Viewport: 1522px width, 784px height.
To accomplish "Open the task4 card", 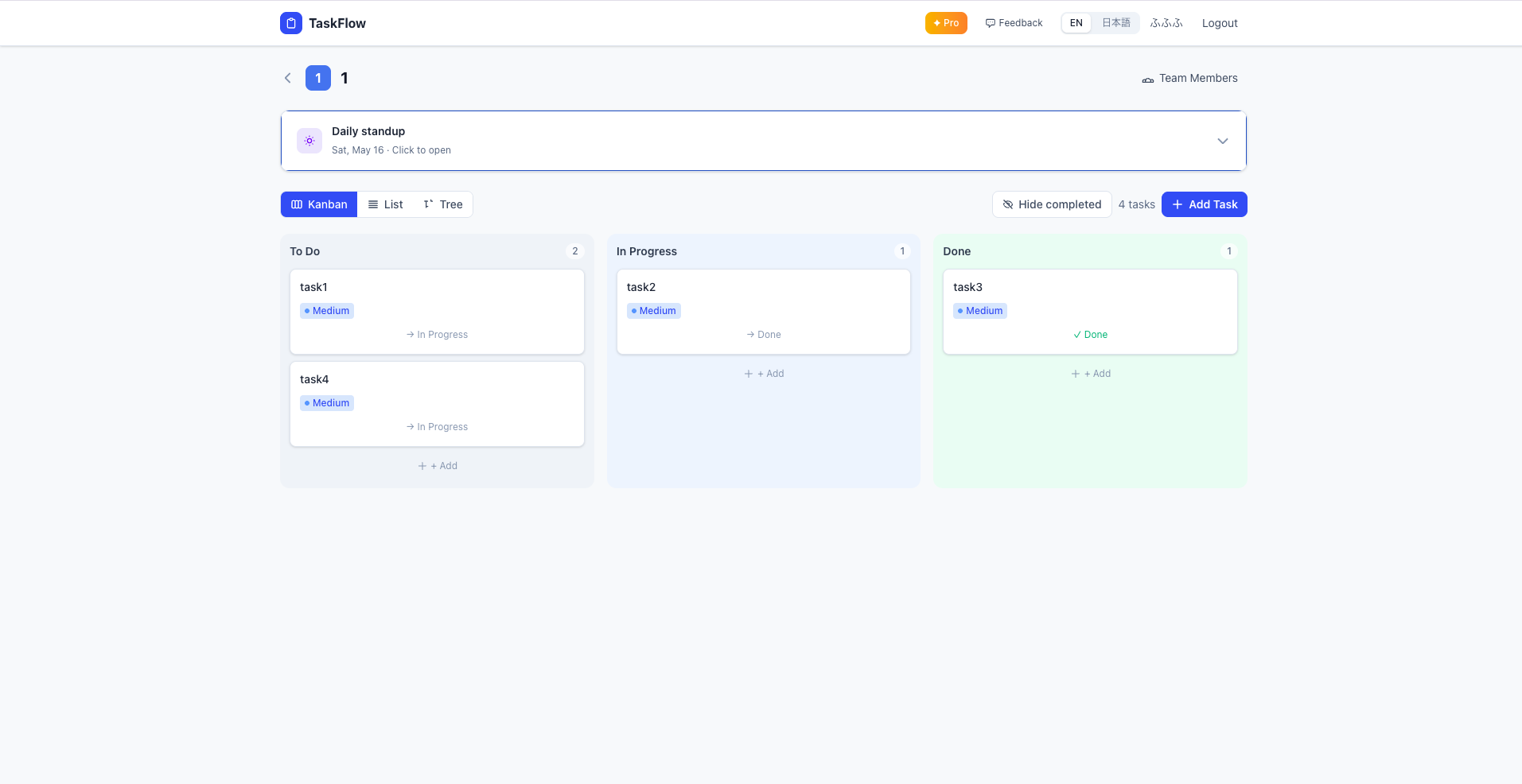I will [437, 404].
